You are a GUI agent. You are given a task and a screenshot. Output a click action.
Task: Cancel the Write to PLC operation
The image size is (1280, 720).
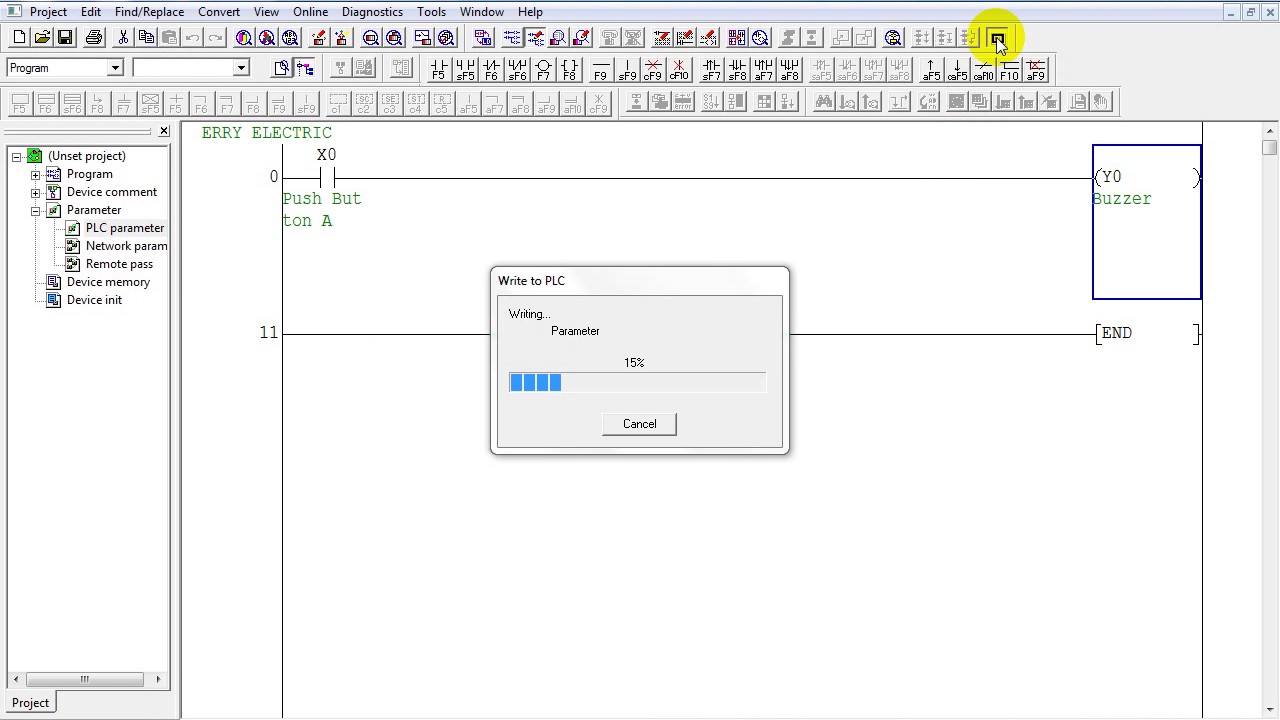(x=640, y=424)
